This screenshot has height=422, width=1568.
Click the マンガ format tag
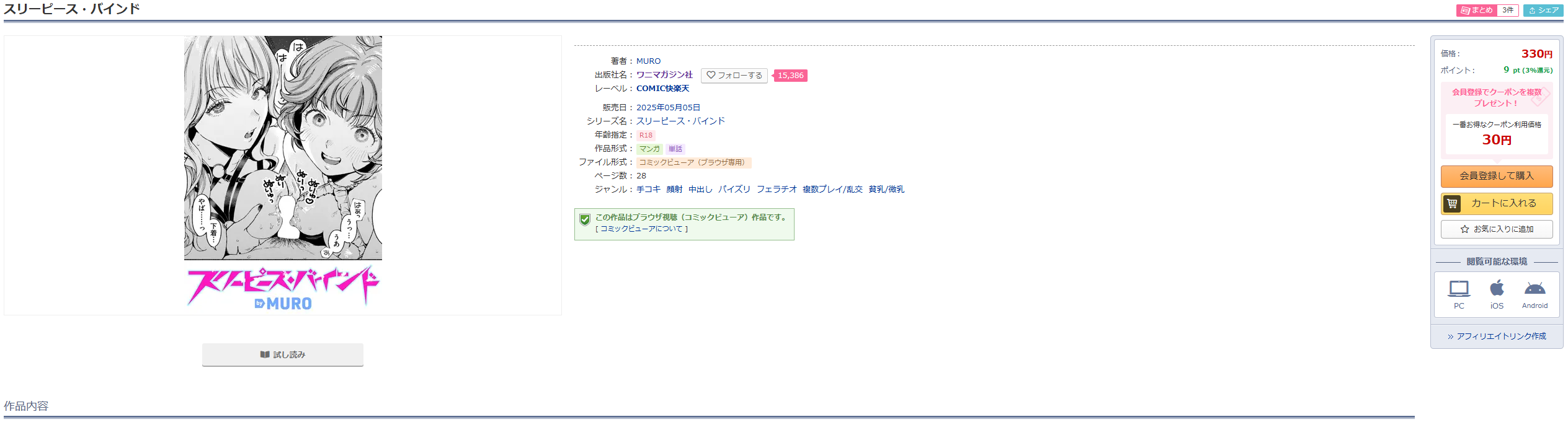(x=649, y=149)
